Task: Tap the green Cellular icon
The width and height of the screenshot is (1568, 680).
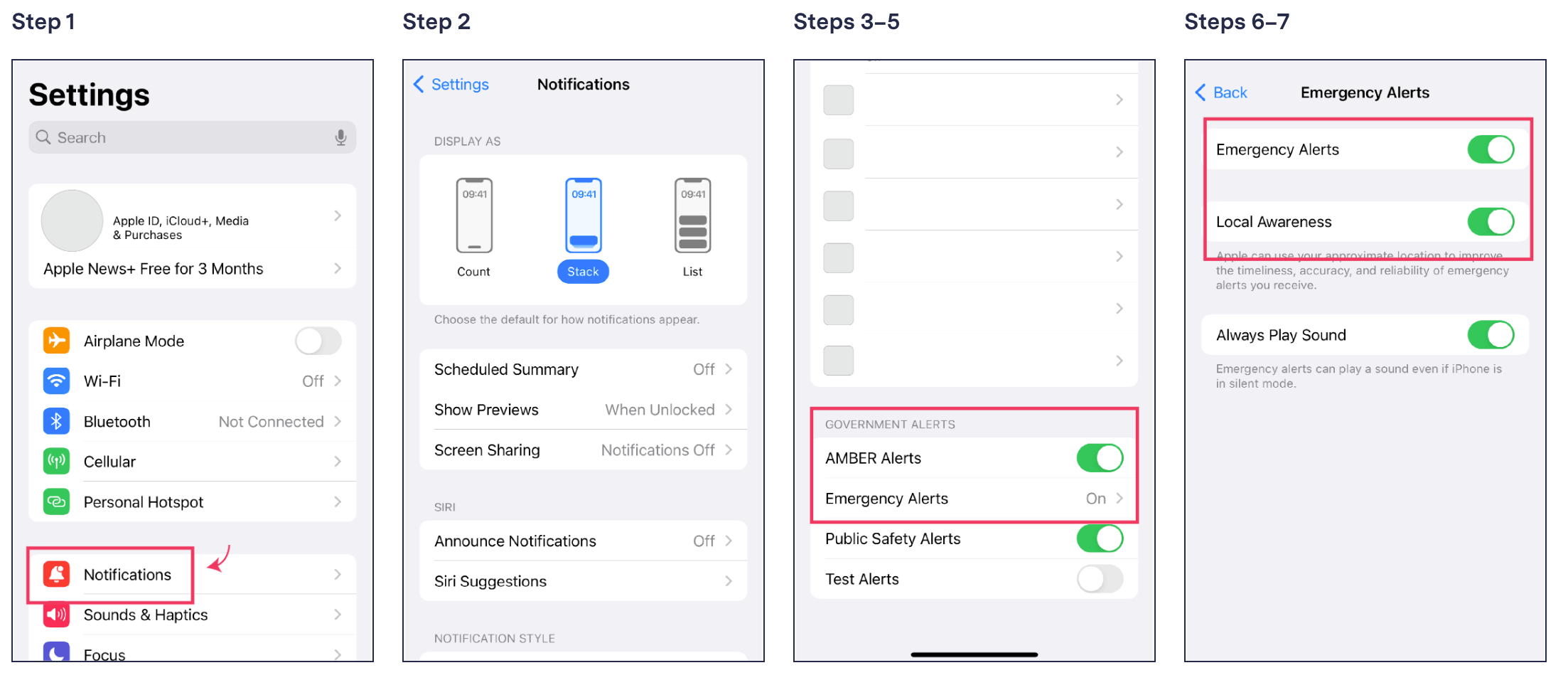Action: pos(56,462)
